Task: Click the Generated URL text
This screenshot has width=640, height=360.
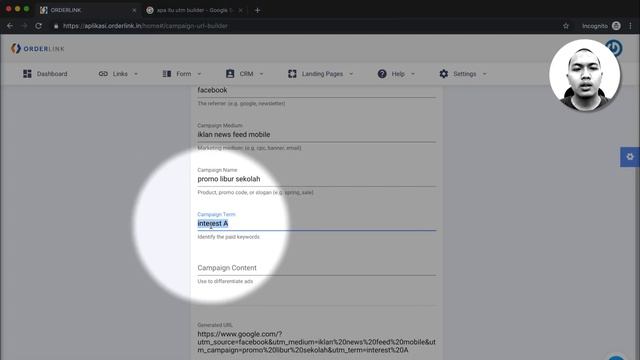Action: [x=316, y=342]
